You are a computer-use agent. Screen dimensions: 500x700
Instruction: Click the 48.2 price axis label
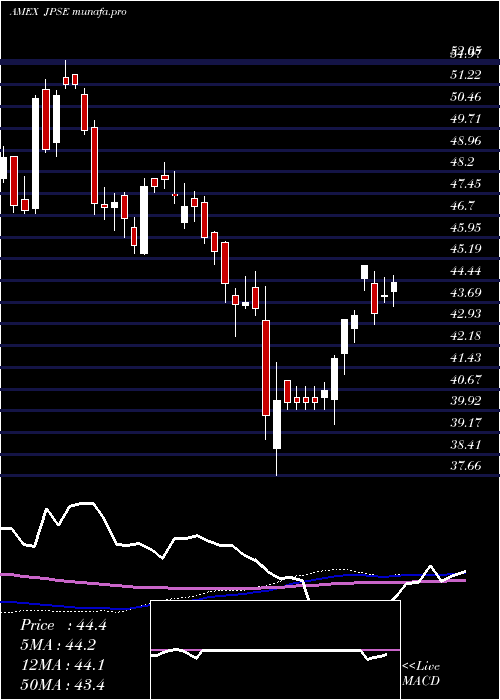tap(462, 162)
